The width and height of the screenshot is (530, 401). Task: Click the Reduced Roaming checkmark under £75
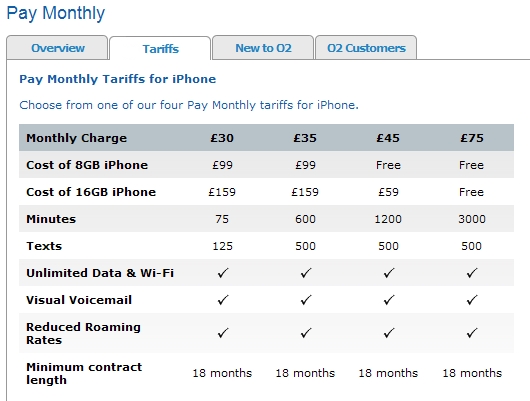point(472,333)
